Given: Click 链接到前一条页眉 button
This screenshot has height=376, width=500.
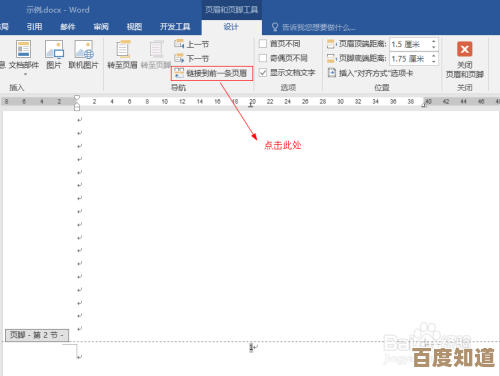Looking at the screenshot, I should tap(212, 73).
